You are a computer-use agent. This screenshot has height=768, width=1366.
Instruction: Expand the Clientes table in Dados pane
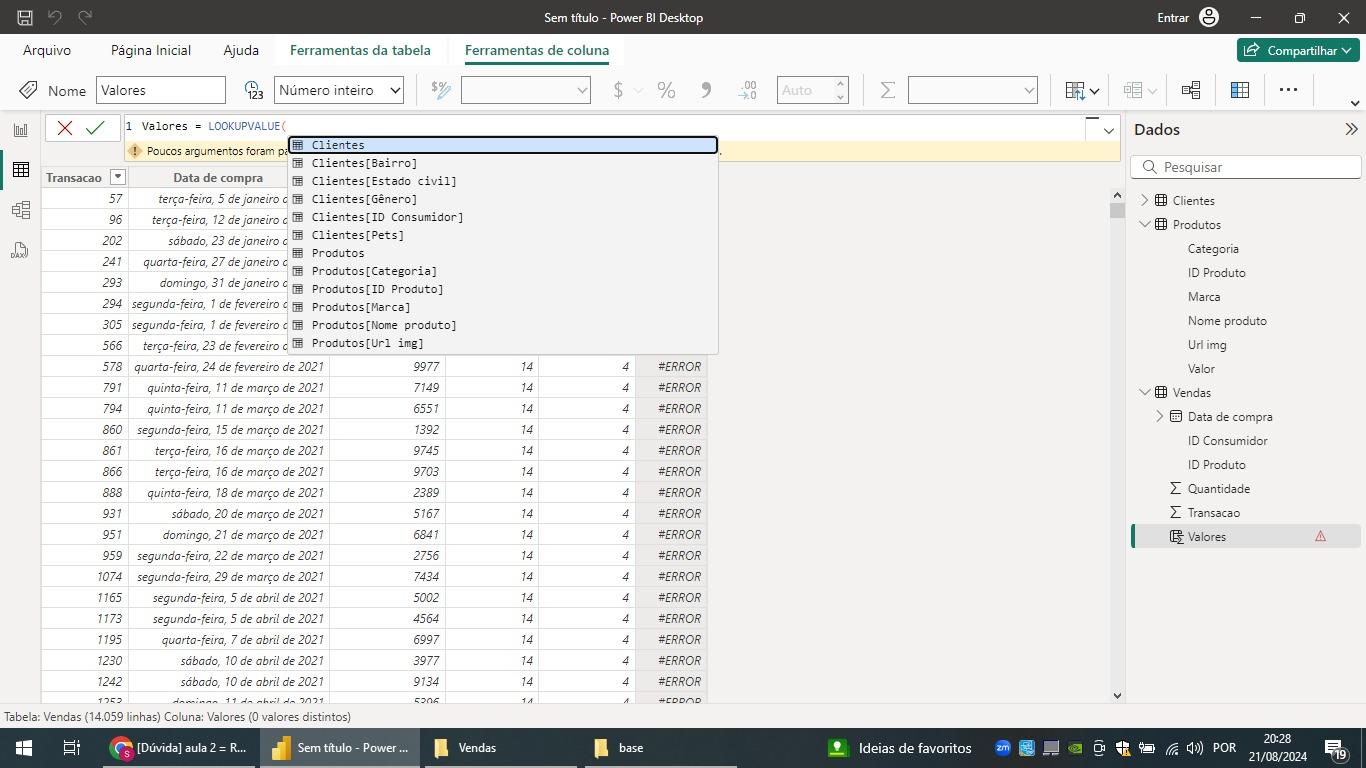point(1145,200)
